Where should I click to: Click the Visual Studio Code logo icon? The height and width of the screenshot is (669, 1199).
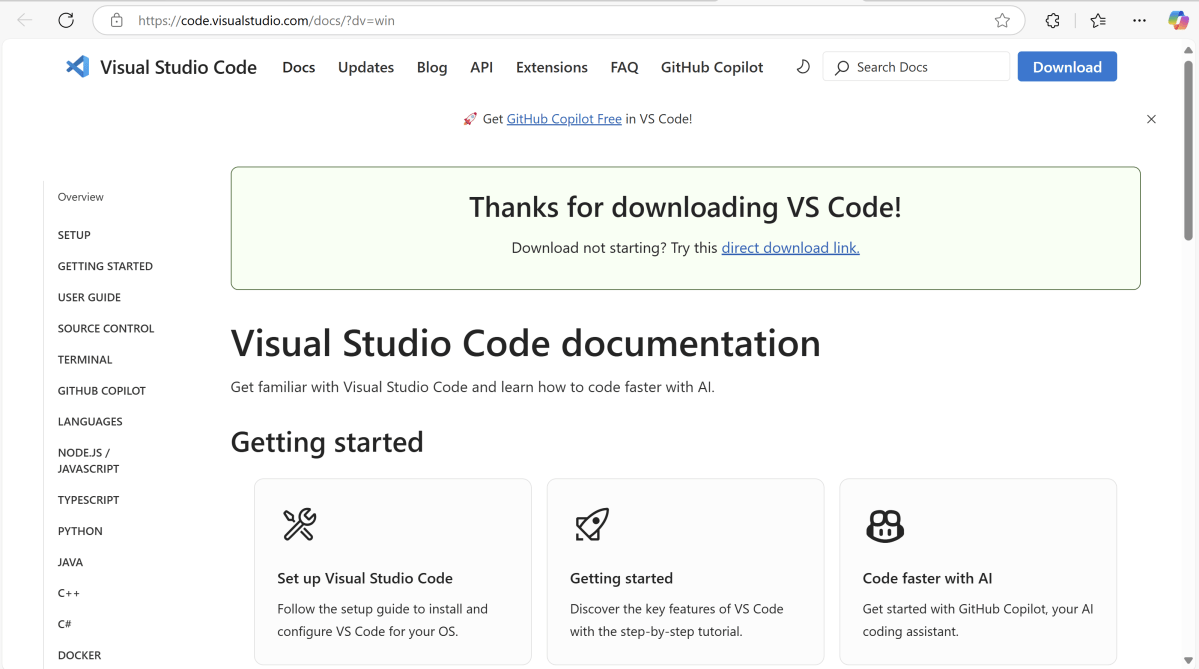click(x=77, y=67)
